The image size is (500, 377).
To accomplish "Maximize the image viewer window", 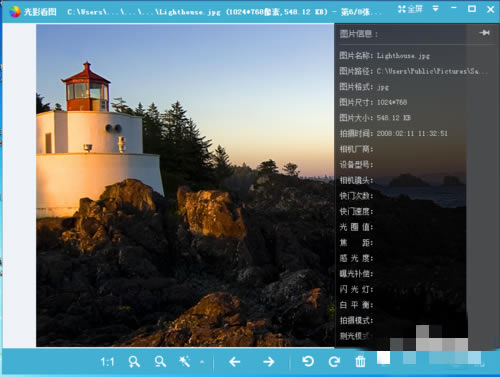I will [472, 9].
